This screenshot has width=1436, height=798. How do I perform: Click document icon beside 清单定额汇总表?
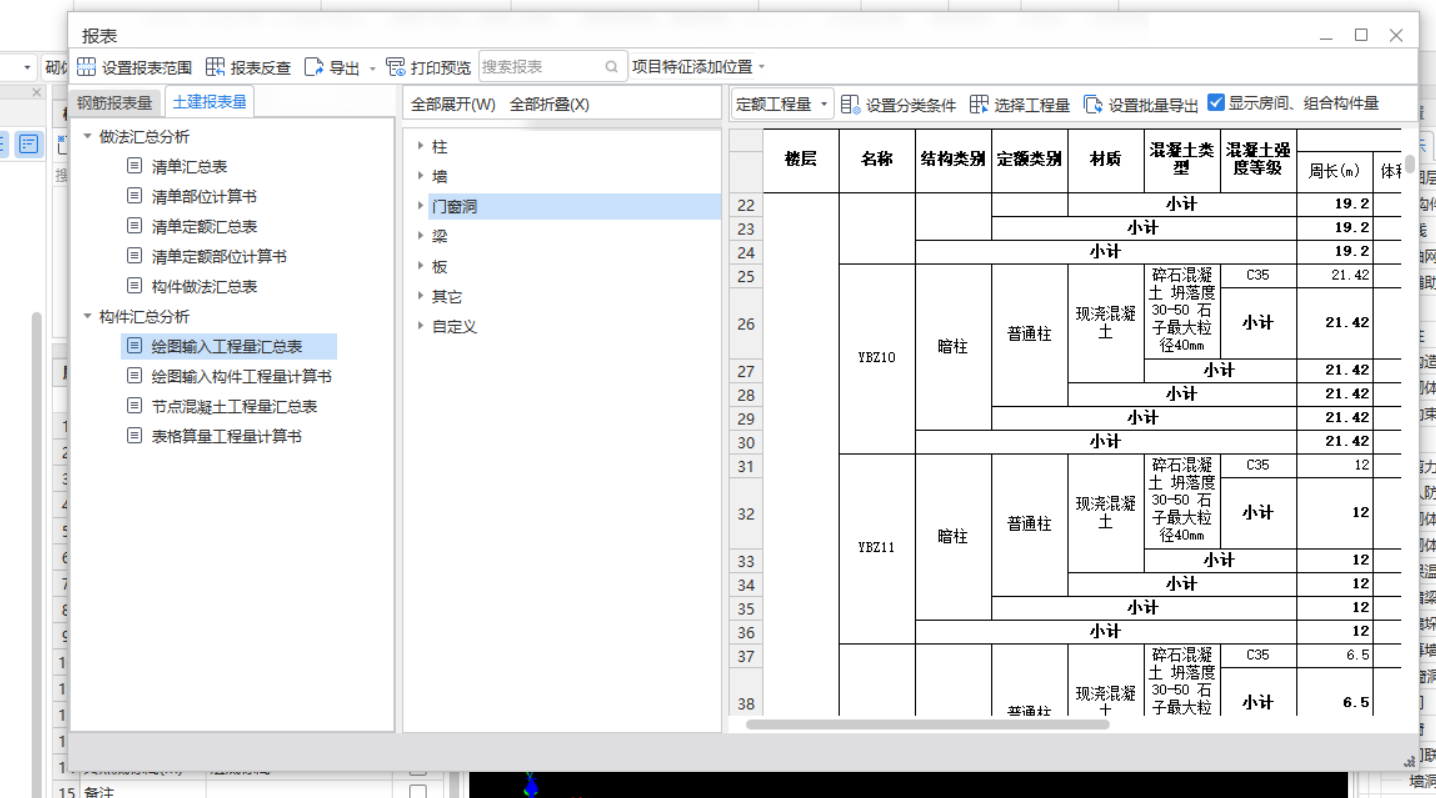[135, 226]
